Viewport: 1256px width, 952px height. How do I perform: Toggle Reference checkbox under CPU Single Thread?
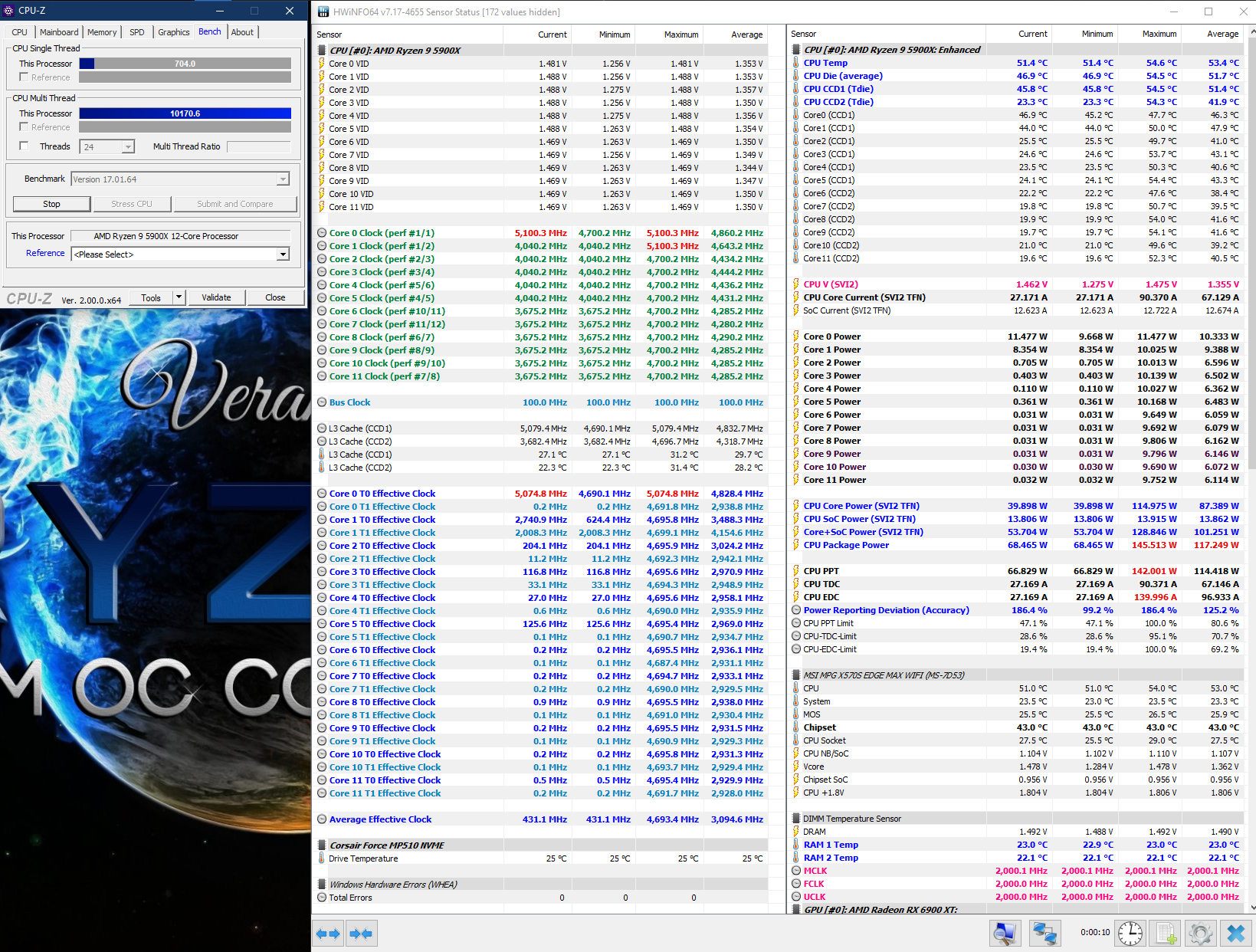24,77
